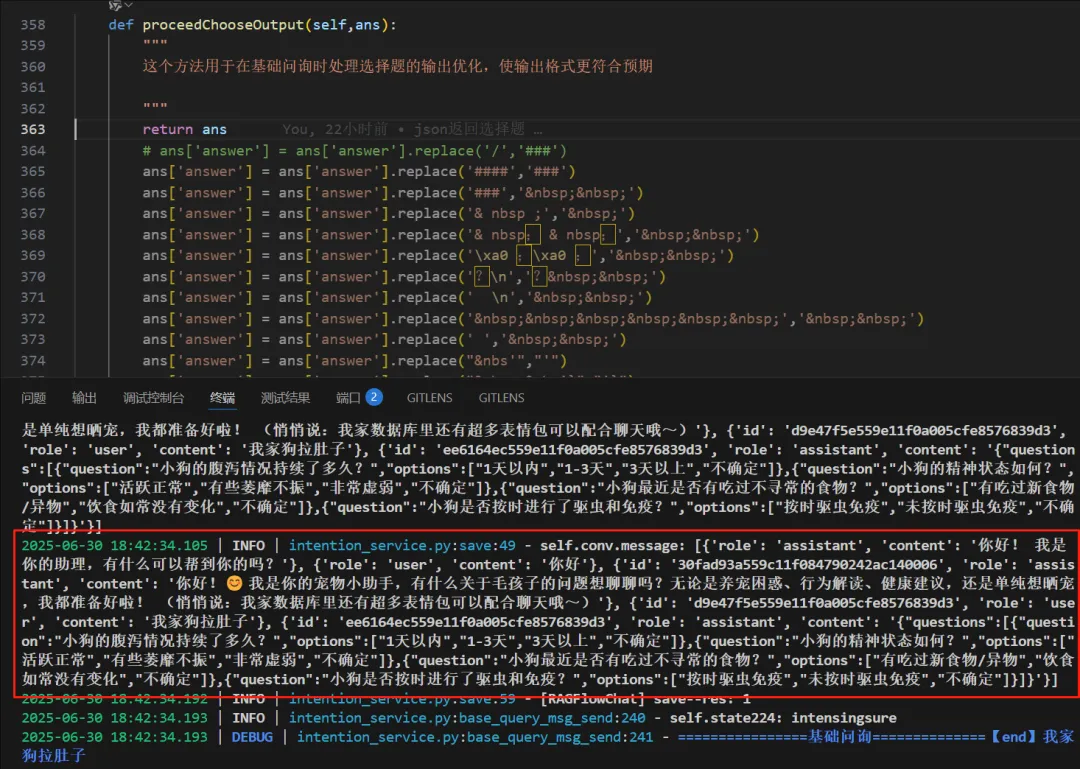The height and width of the screenshot is (769, 1080).
Task: Click line number 363 in the gutter
Action: click(x=32, y=130)
